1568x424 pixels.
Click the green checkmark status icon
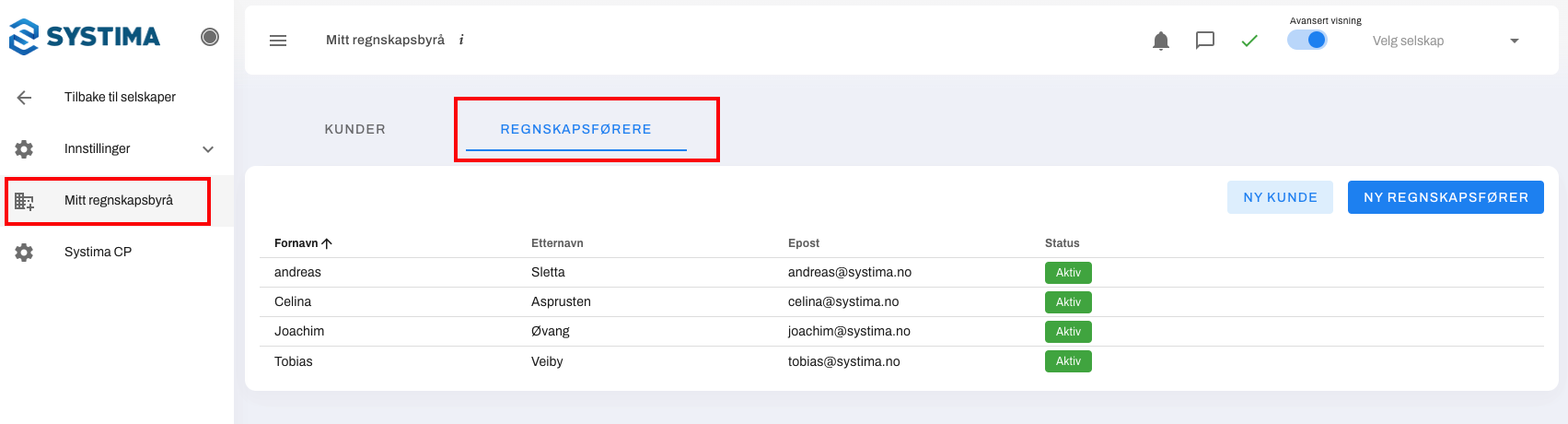(1249, 41)
